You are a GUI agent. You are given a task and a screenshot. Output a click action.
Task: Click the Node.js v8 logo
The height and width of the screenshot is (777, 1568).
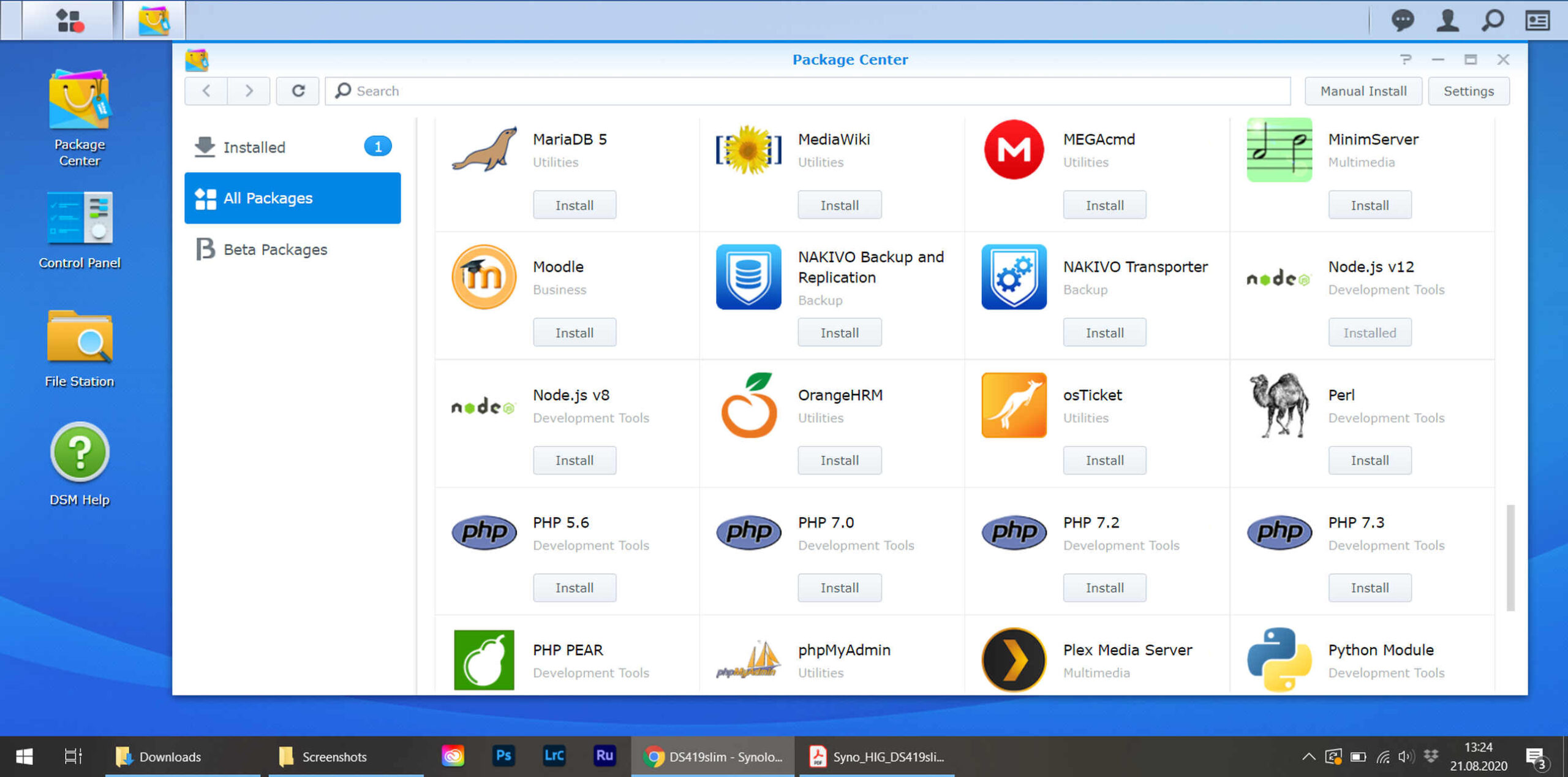483,406
